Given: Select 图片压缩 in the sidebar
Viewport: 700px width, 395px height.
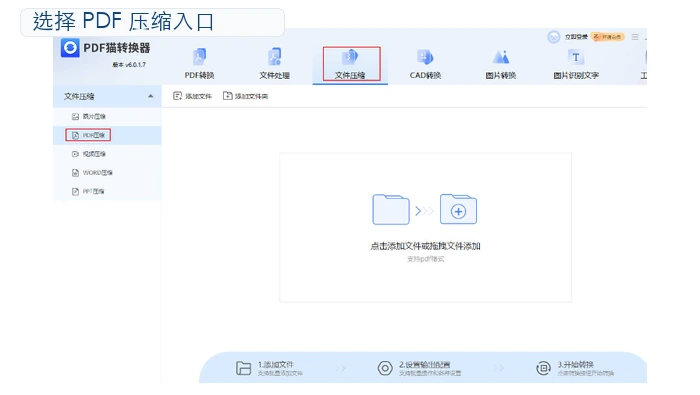Looking at the screenshot, I should 107,116.
